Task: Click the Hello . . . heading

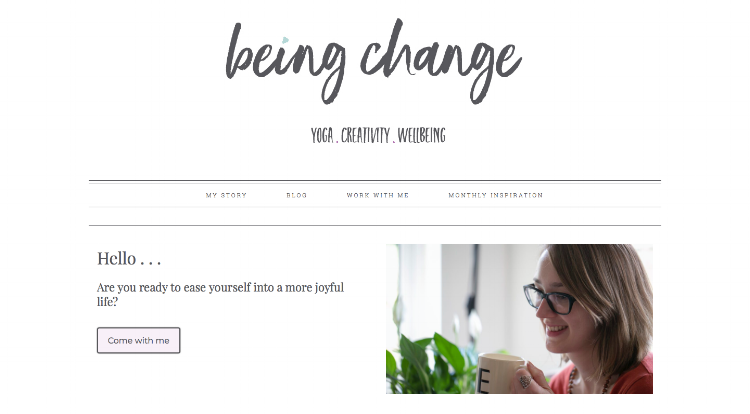Action: (129, 259)
